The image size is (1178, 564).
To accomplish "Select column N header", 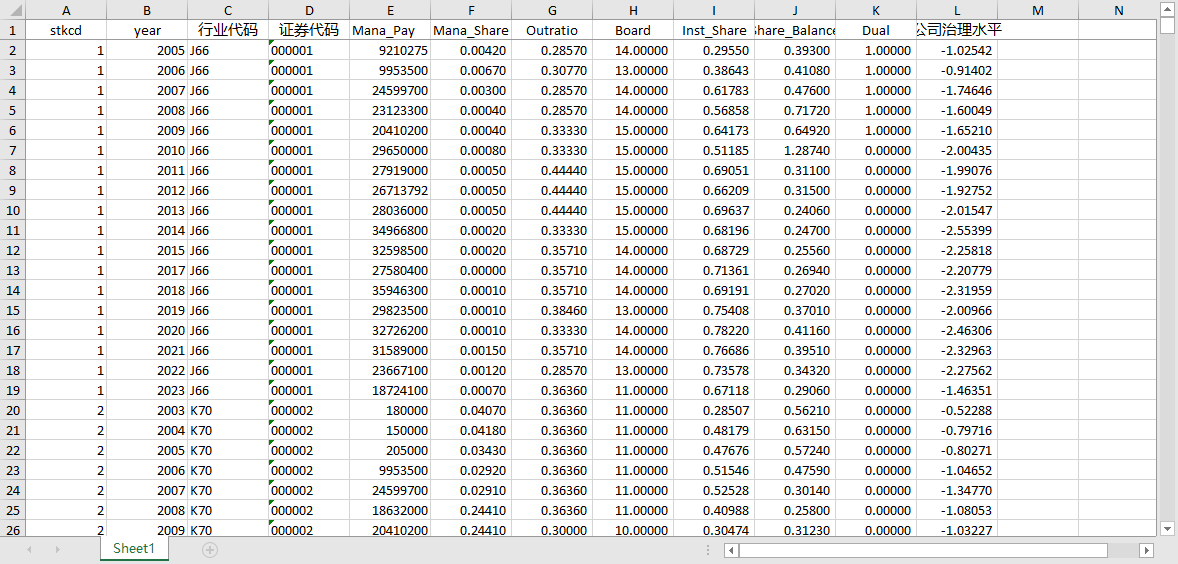I will coord(1119,10).
